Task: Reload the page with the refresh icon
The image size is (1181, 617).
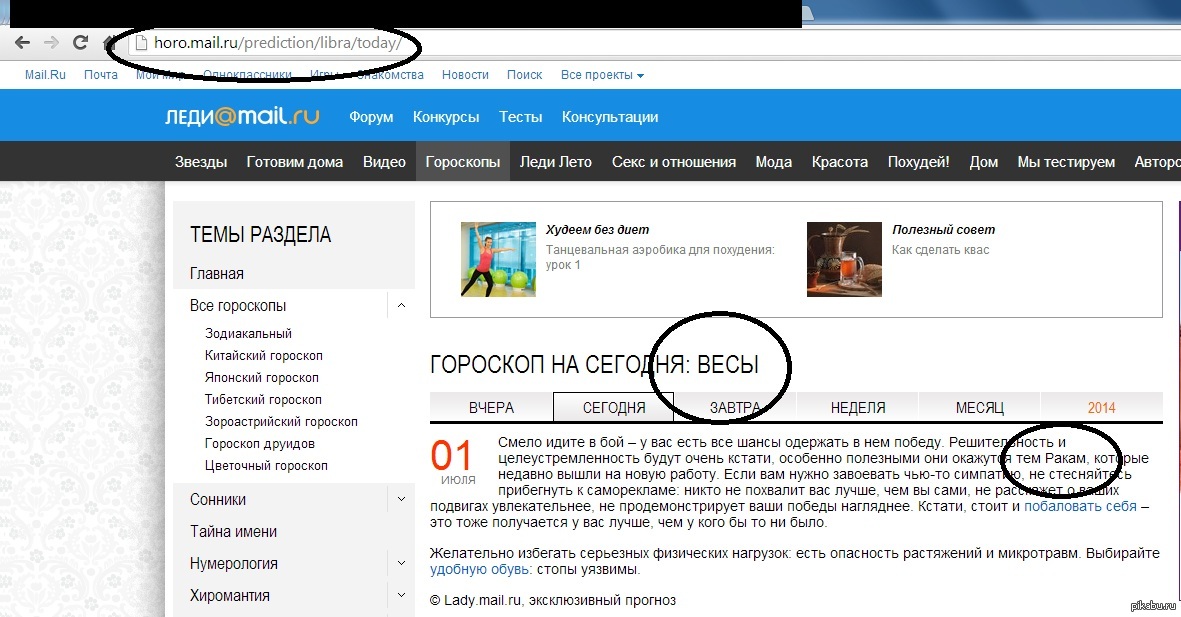Action: 80,43
